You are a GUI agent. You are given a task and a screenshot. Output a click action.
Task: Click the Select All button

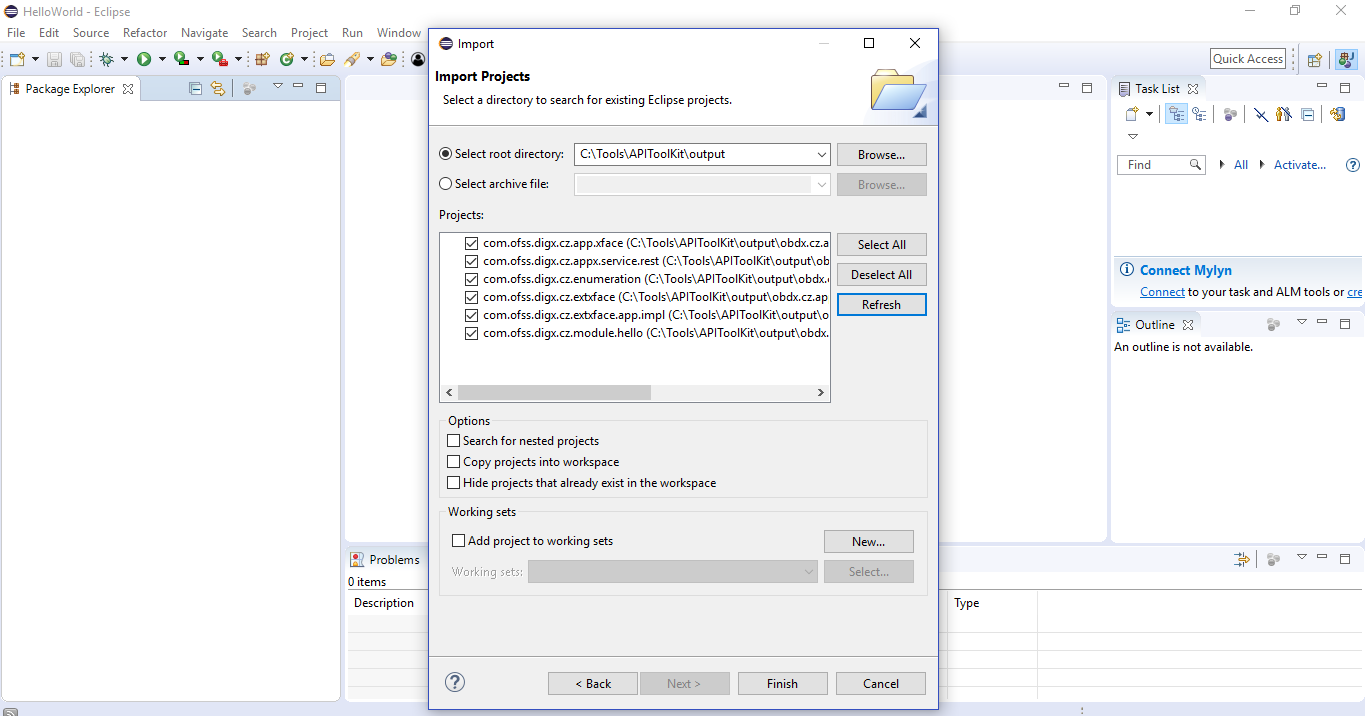click(x=882, y=245)
